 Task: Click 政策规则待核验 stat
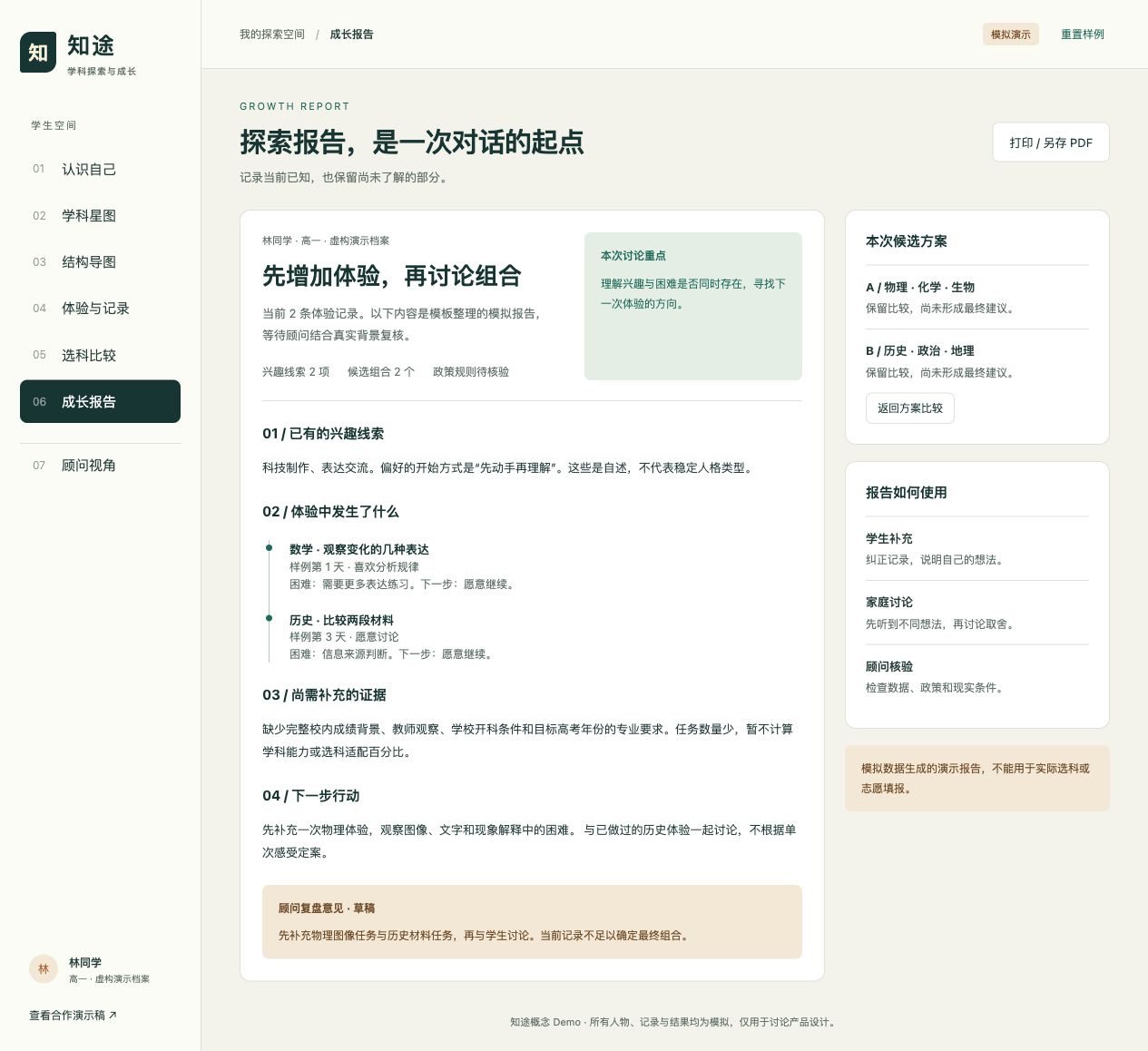(471, 371)
